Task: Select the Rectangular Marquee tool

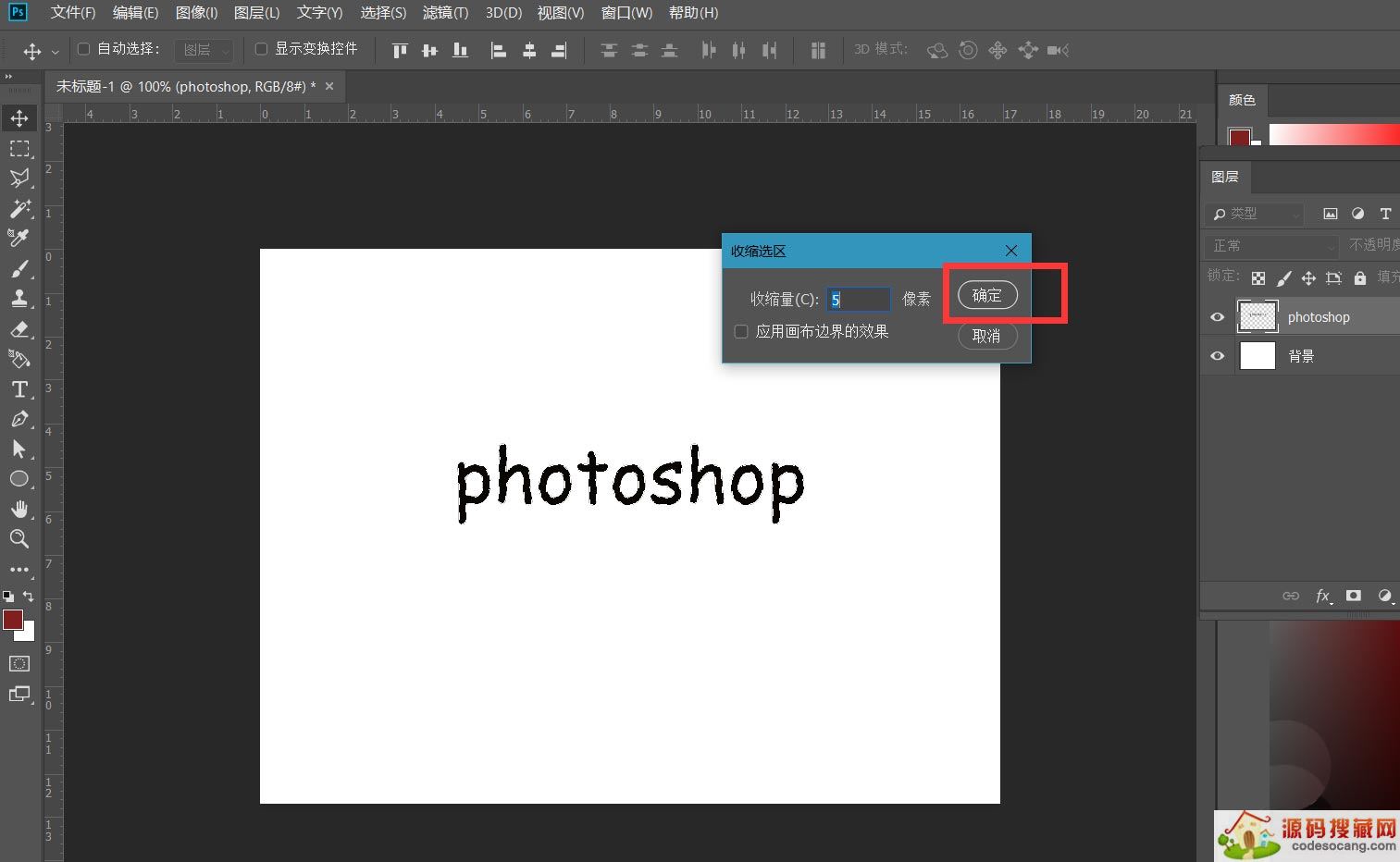Action: [x=19, y=149]
